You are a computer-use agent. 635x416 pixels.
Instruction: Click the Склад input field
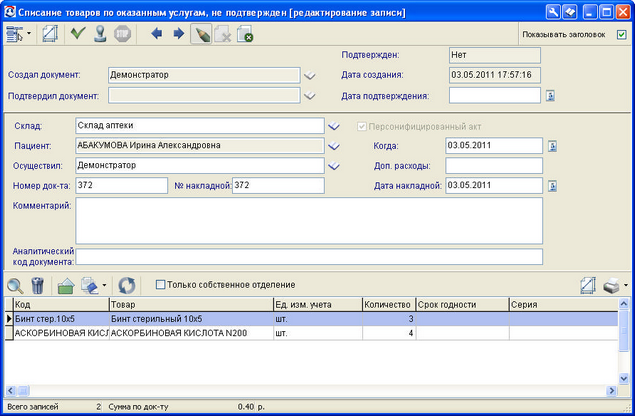(200, 126)
